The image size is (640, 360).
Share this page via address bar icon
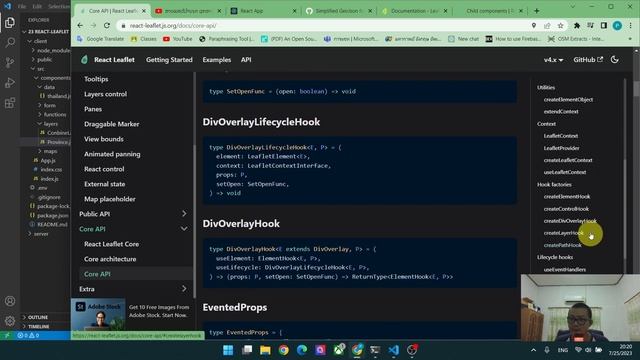pos(547,25)
